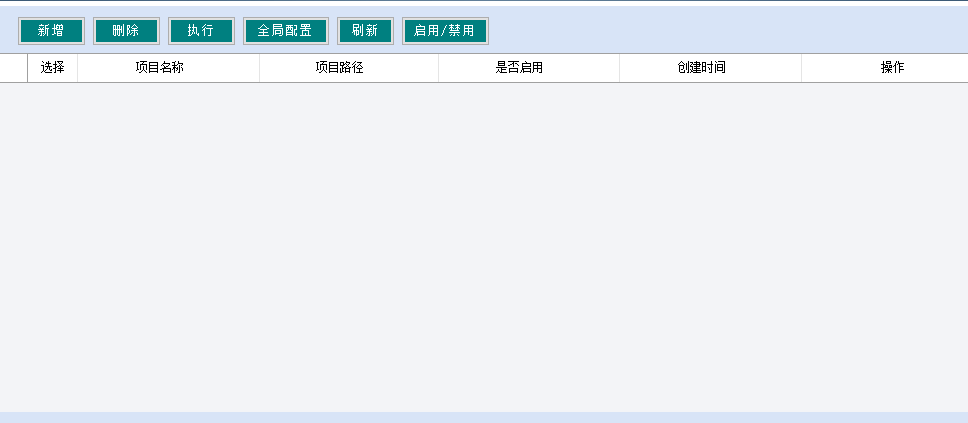Click the 项目路径 column header

click(349, 68)
